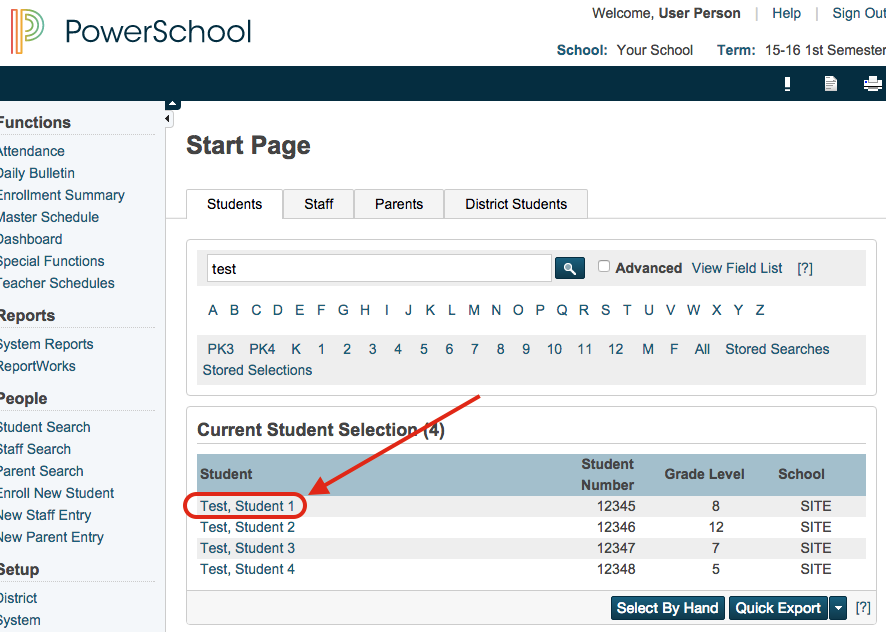Click help [?] beside Quick Export
886x632 pixels.
(863, 608)
